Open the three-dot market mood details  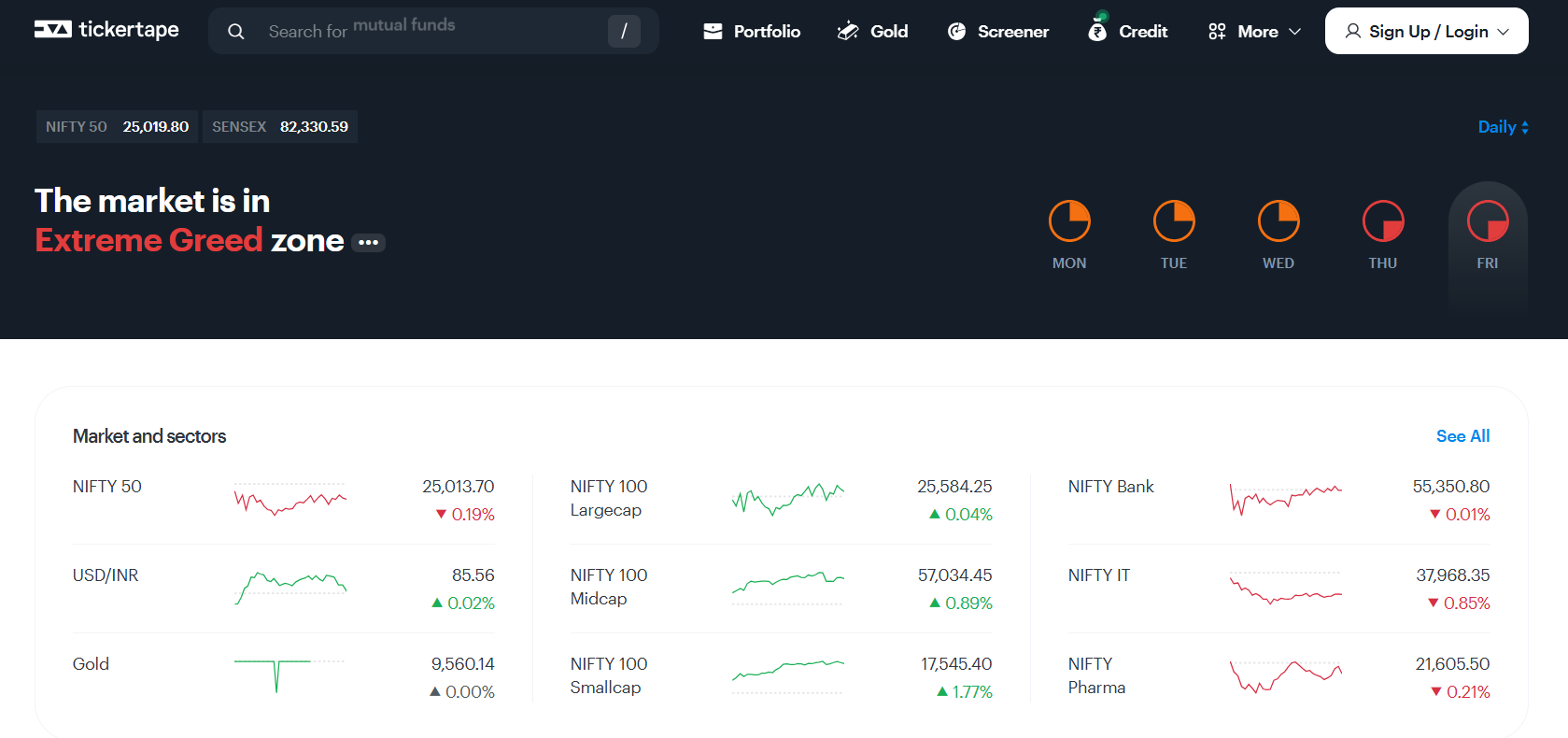click(369, 243)
